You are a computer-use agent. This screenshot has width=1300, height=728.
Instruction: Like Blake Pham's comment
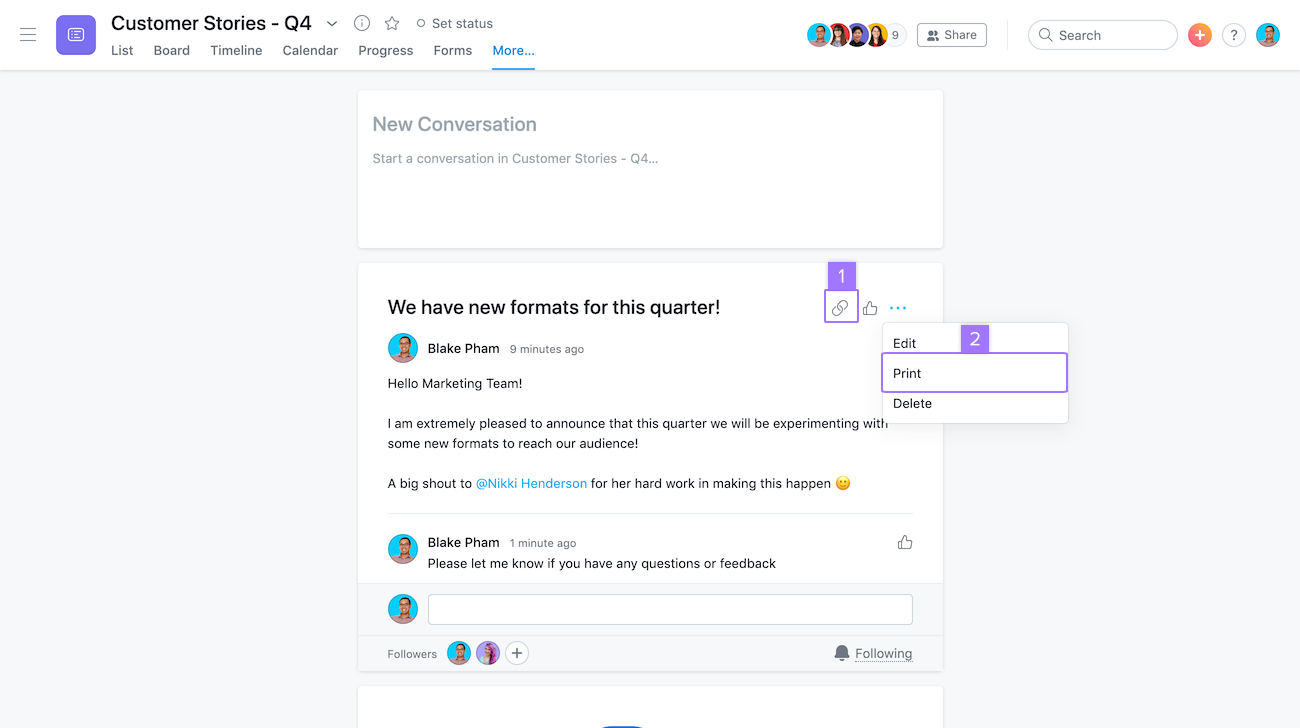(905, 542)
